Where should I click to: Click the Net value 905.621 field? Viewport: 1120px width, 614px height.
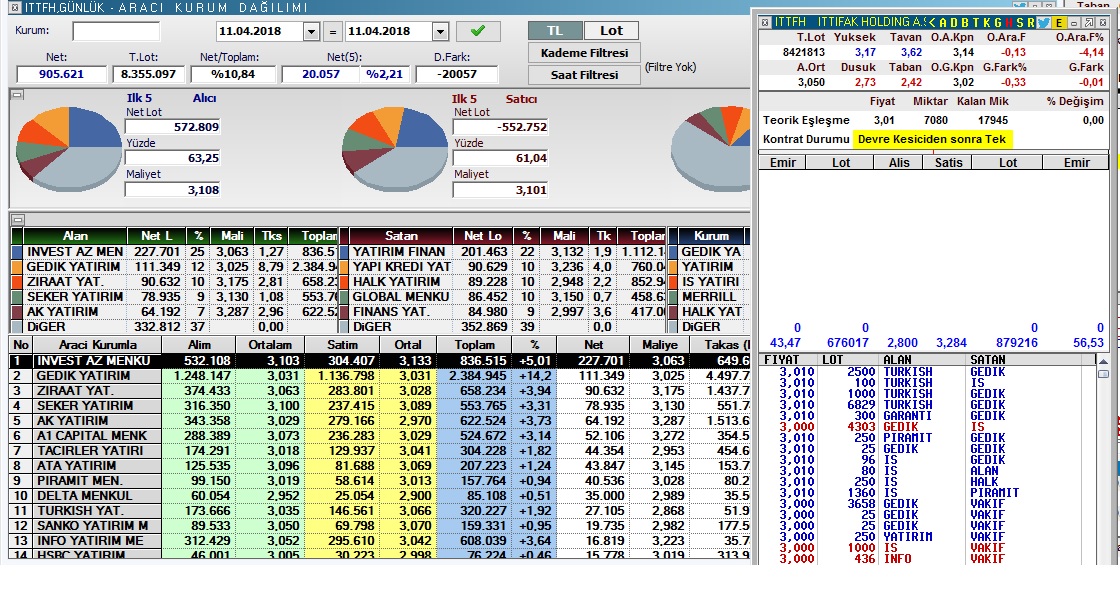pos(61,74)
